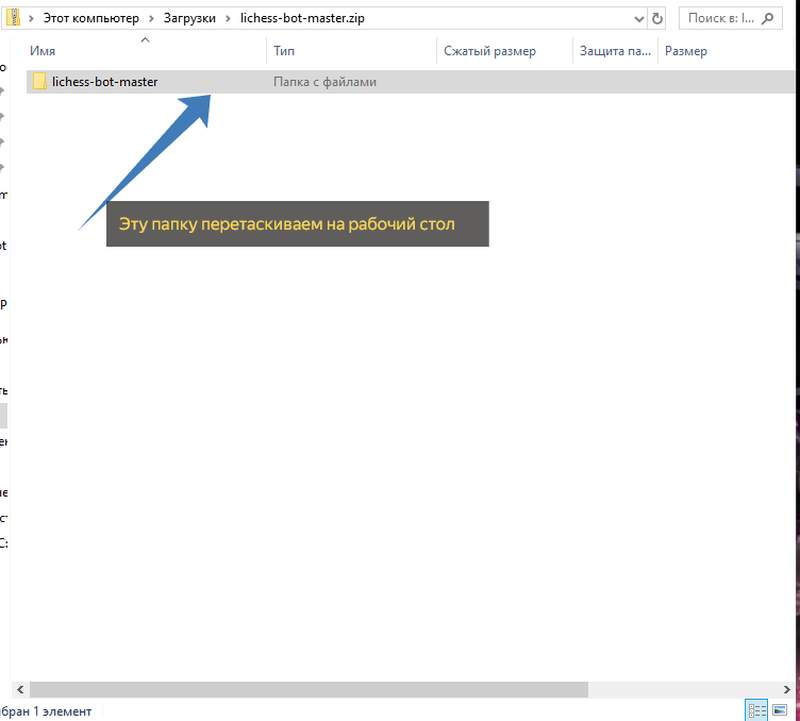Sort by Размер column header
This screenshot has height=721, width=800.
pyautogui.click(x=685, y=51)
